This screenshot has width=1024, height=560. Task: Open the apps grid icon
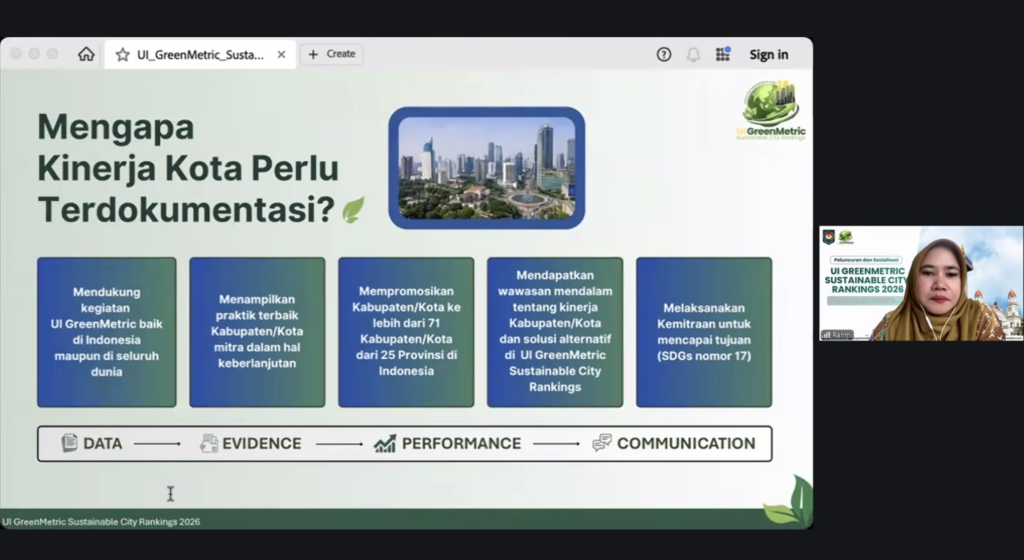click(723, 54)
